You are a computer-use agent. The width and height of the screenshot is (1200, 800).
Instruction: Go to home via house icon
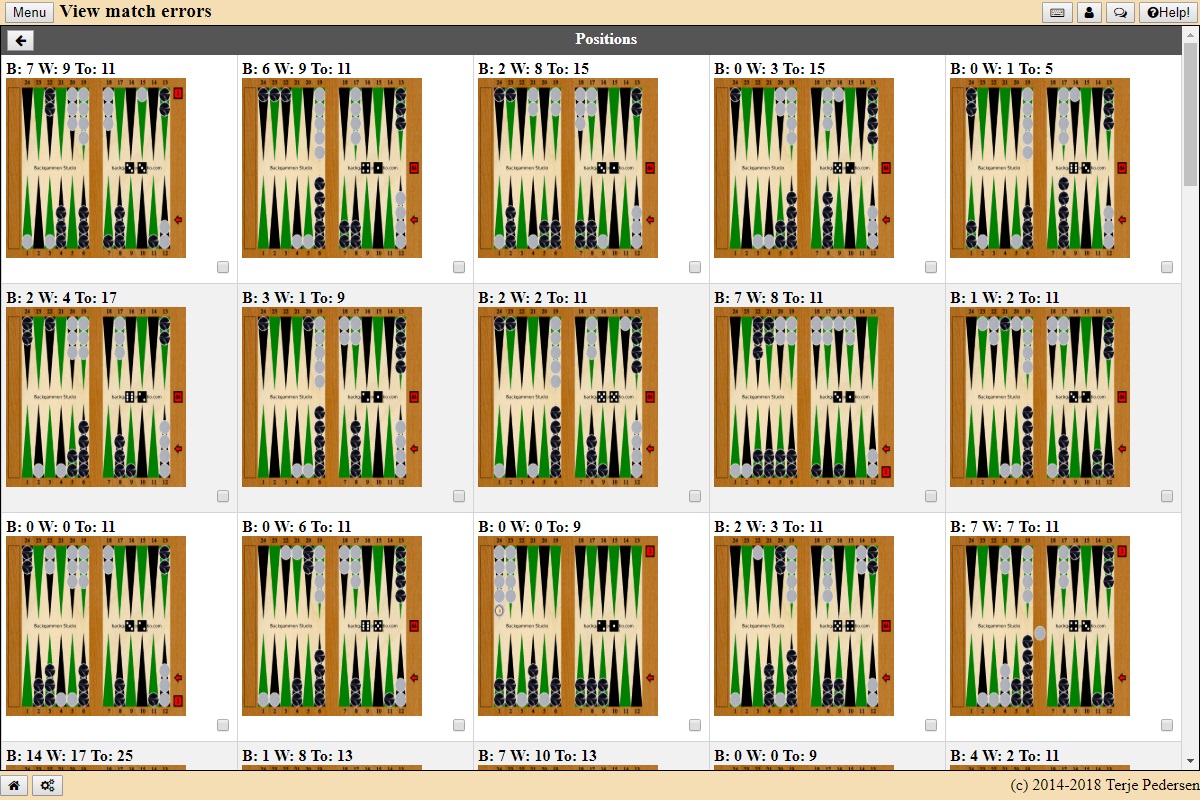click(x=15, y=786)
